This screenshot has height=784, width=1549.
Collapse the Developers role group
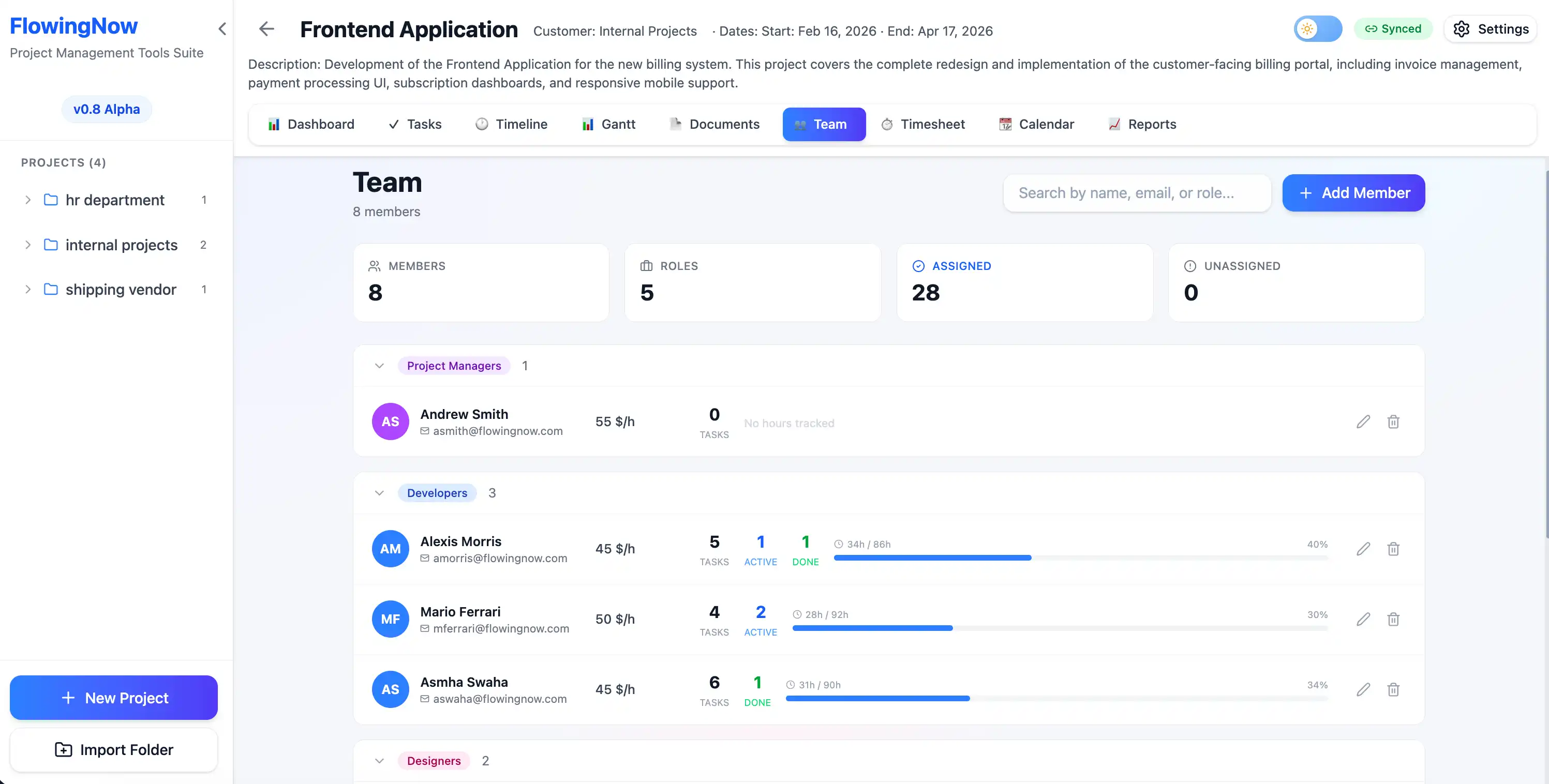379,492
